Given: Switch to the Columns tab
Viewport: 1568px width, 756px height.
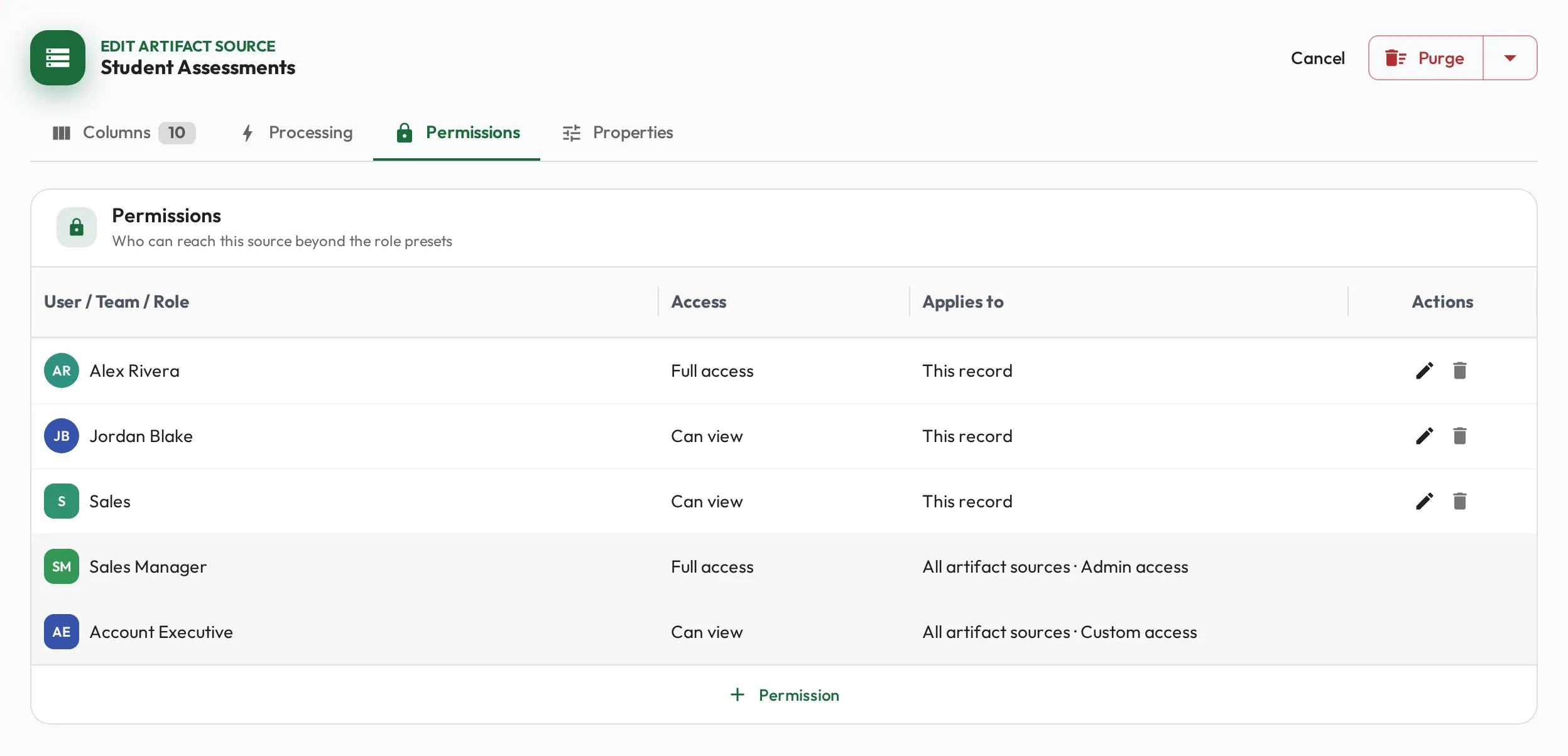Looking at the screenshot, I should click(124, 132).
